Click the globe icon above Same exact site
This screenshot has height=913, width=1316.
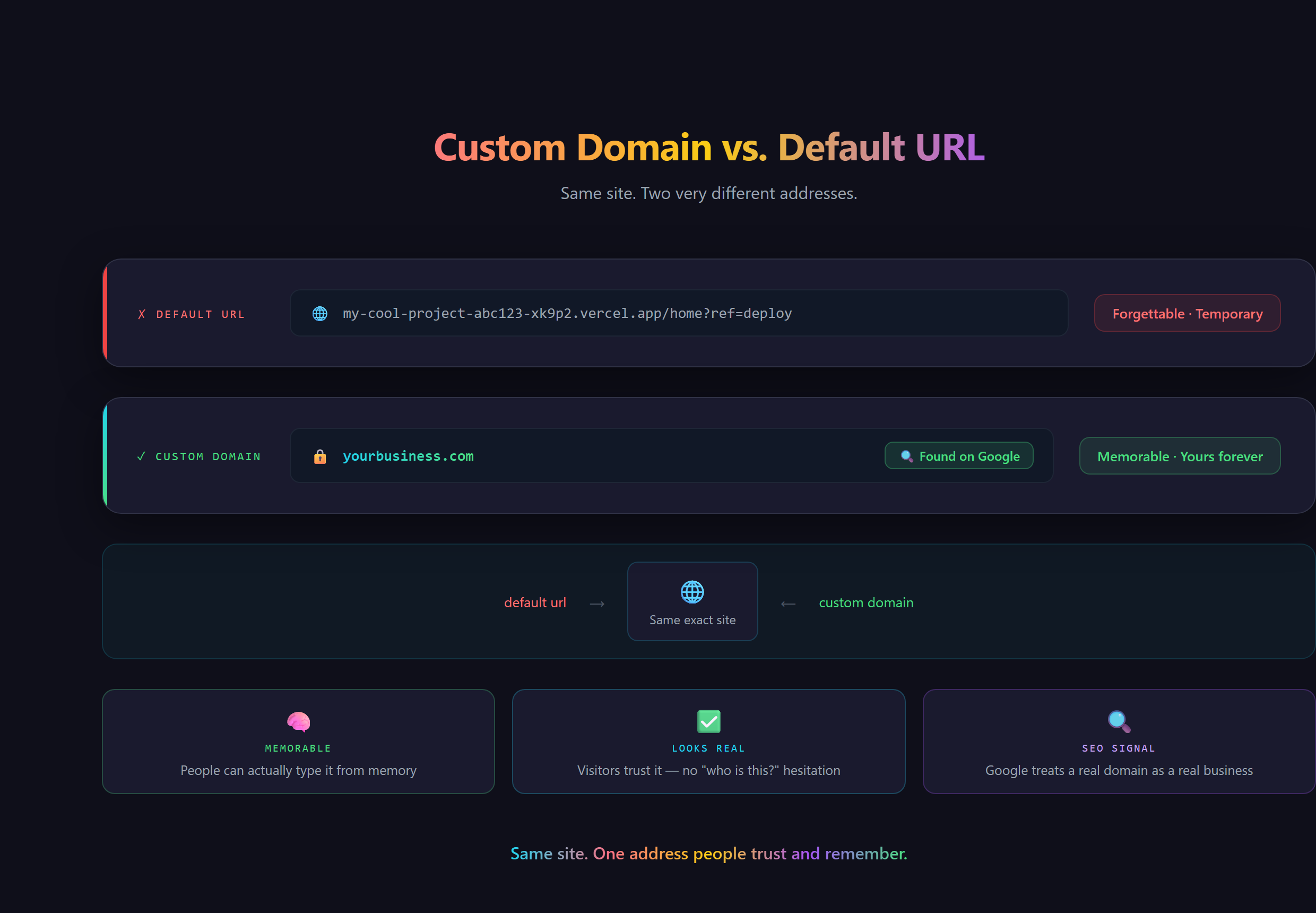[x=692, y=592]
